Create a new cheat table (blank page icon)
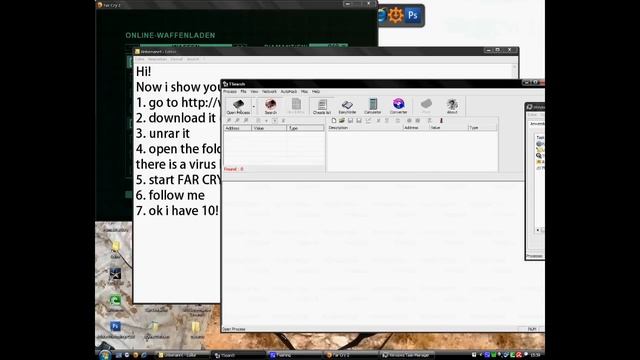This screenshot has width=640, height=360. 334,121
